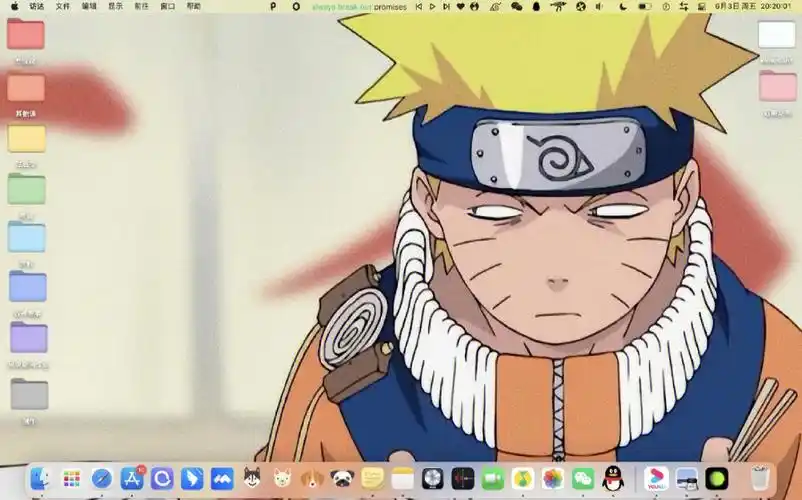The image size is (802, 500).
Task: Select the yellow desktop folder
Action: pos(27,138)
